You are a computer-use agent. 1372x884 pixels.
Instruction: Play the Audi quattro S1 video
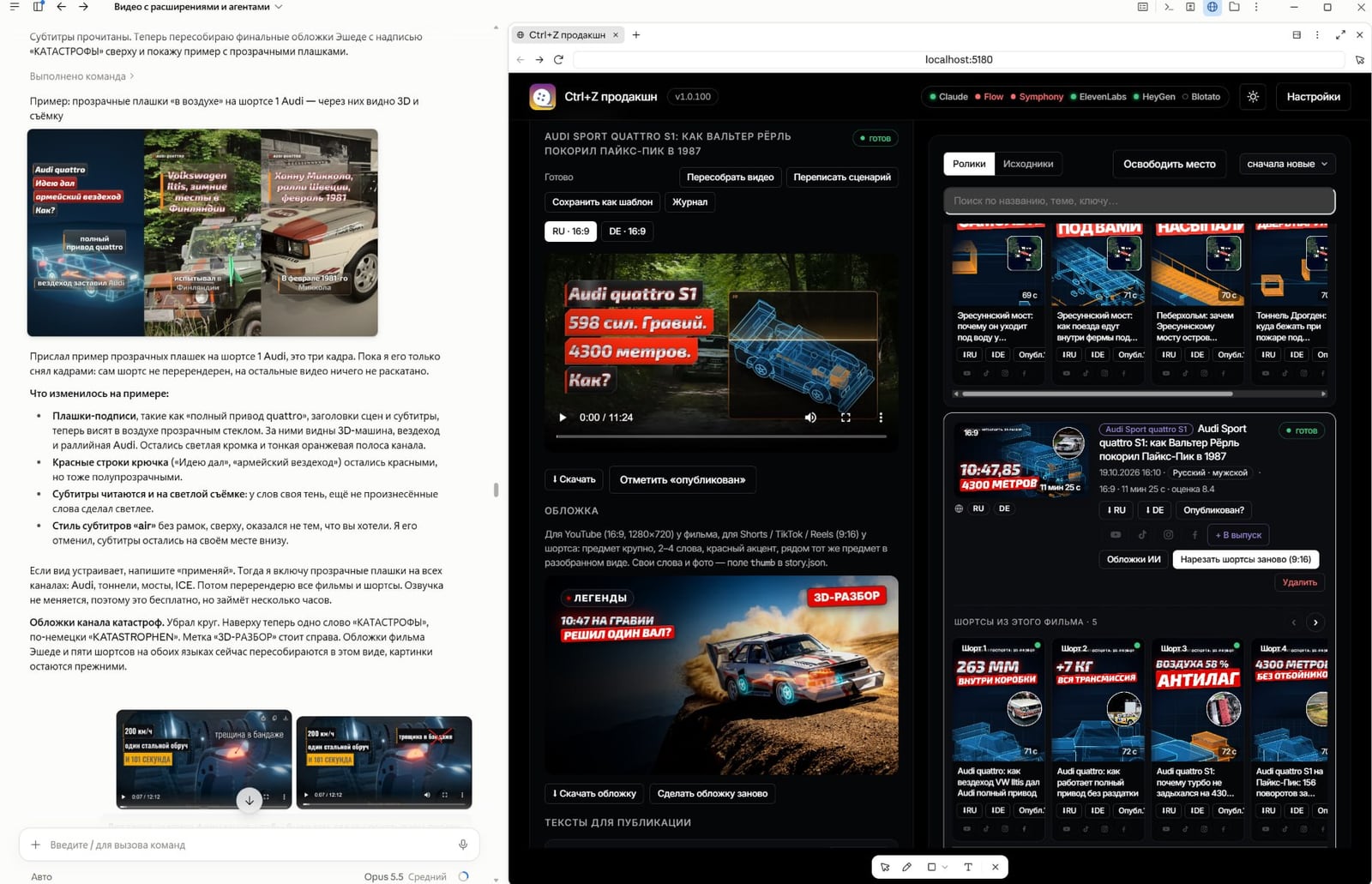(563, 418)
